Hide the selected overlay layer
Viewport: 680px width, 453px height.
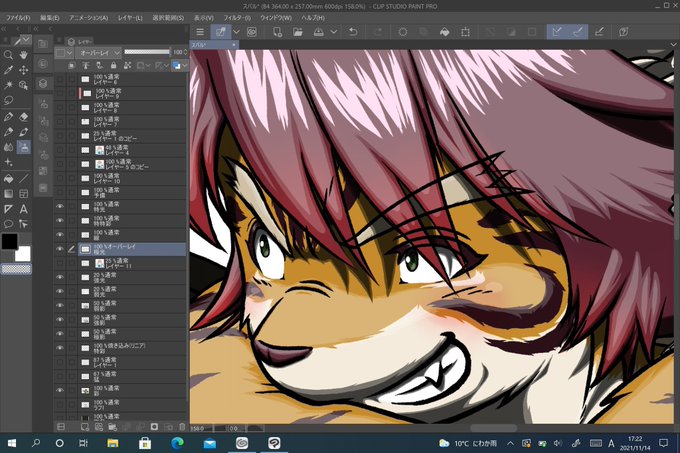click(x=60, y=249)
